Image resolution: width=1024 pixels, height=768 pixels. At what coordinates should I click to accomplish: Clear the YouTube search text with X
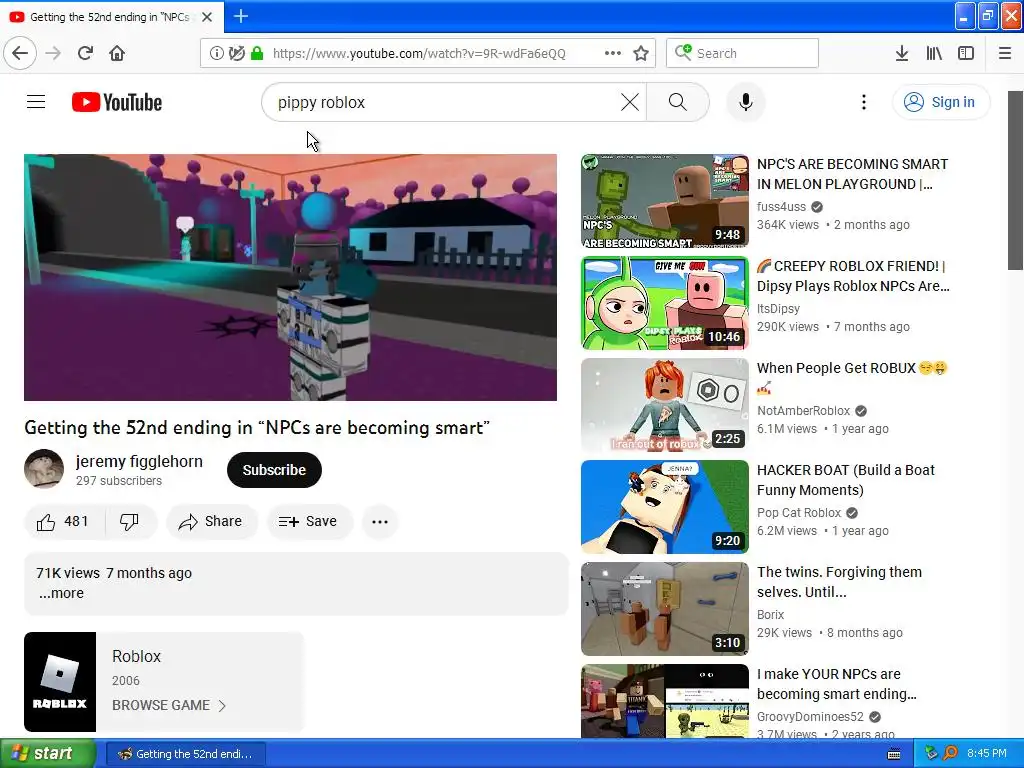pos(630,102)
